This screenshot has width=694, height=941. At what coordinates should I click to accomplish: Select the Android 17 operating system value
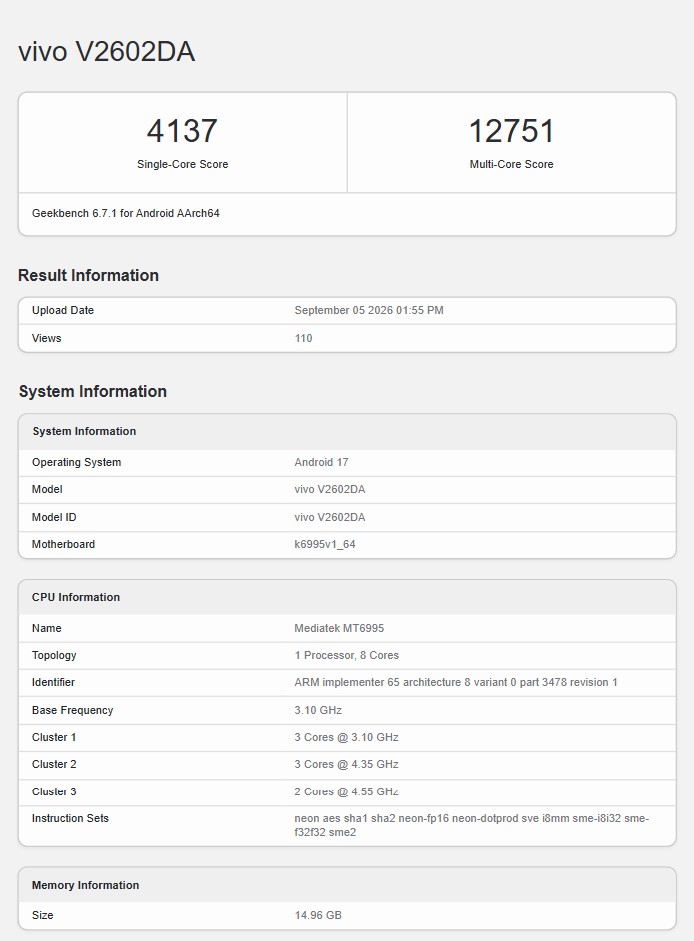click(x=321, y=462)
